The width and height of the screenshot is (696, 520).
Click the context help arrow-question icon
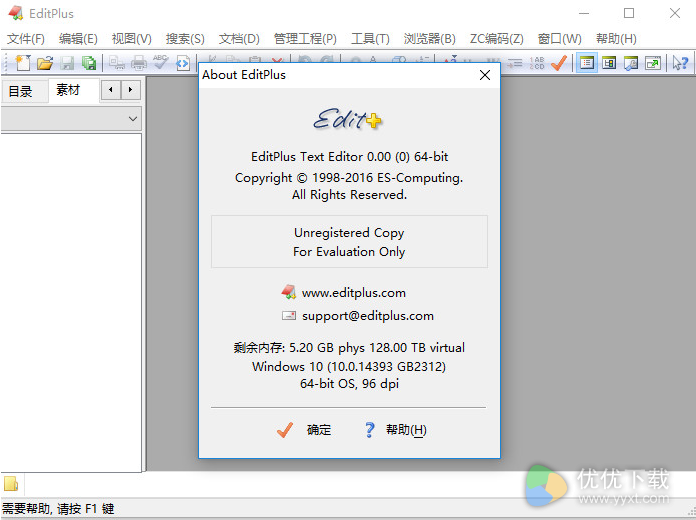(680, 63)
